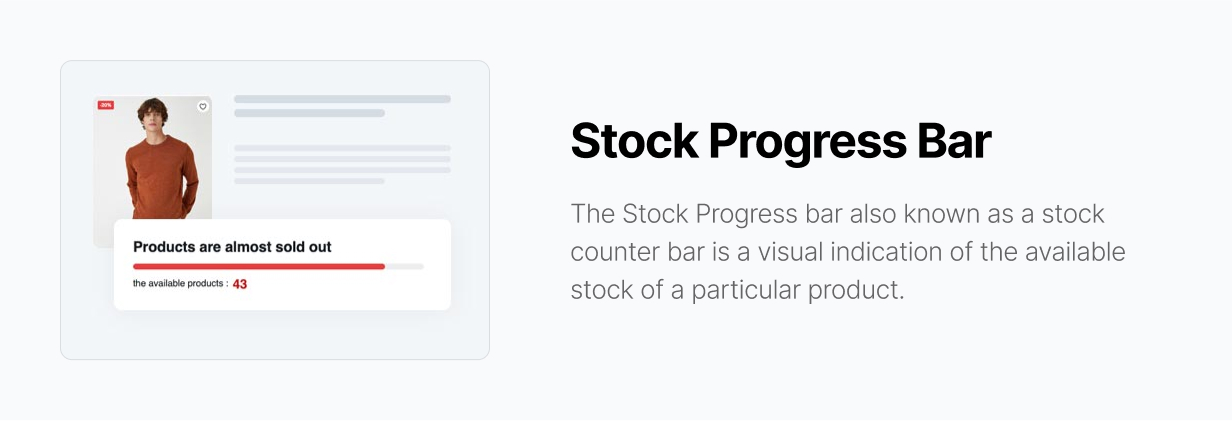Click the red -20% discount badge
Viewport: 1232px width, 421px height.
tap(105, 105)
